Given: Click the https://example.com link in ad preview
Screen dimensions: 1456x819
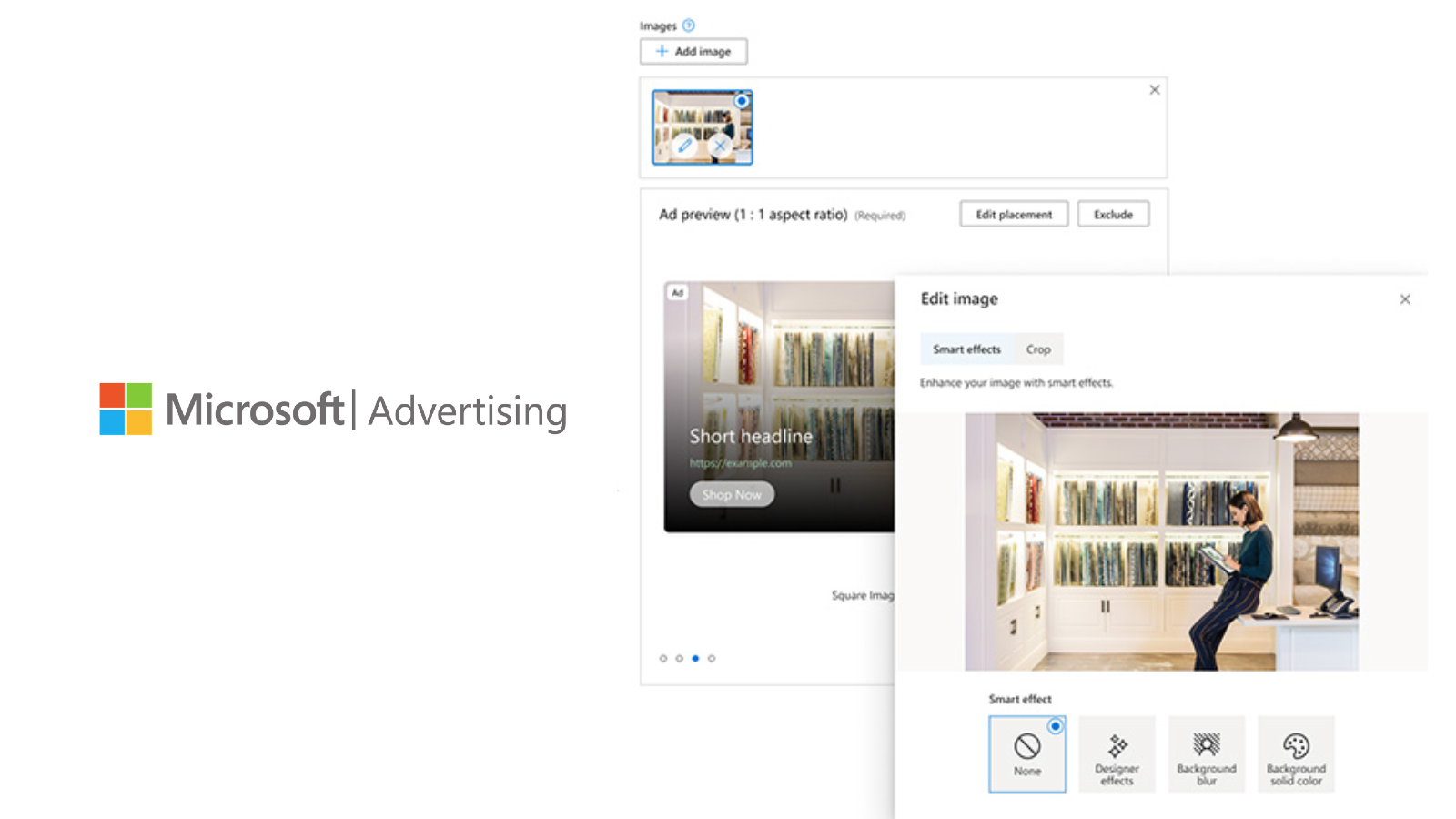Looking at the screenshot, I should click(742, 462).
